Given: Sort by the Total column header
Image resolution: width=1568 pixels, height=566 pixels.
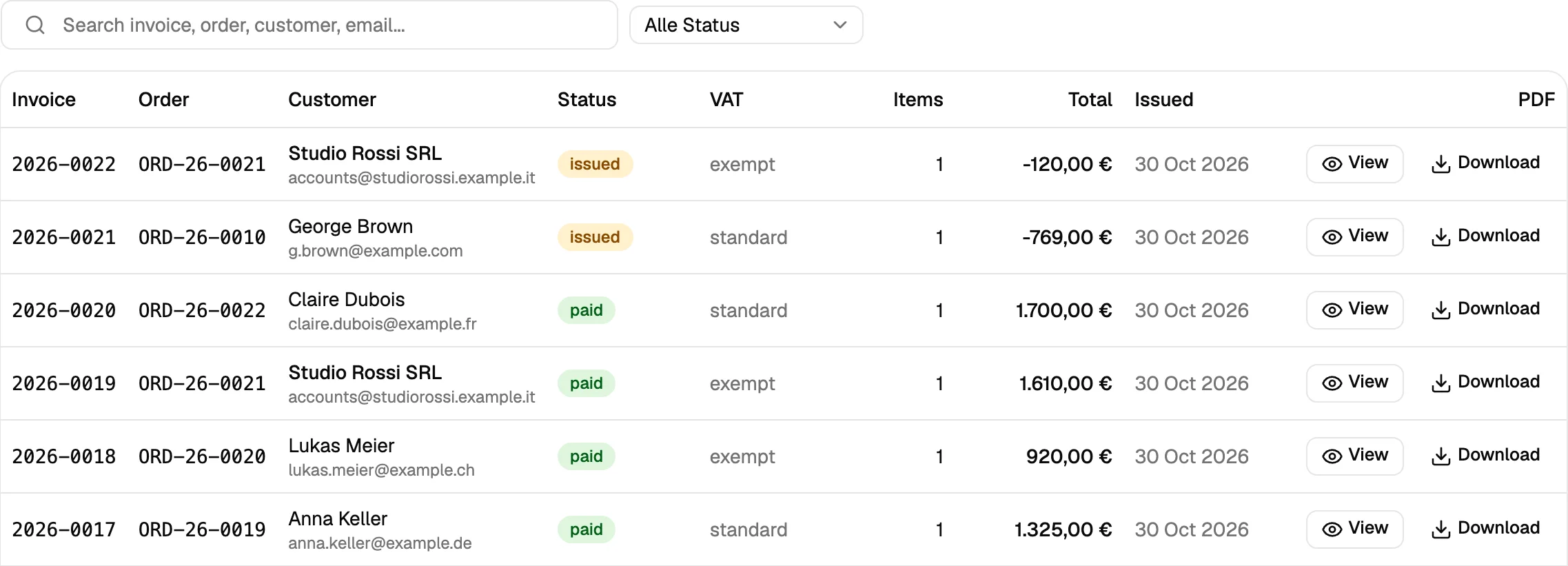Looking at the screenshot, I should coord(1090,100).
